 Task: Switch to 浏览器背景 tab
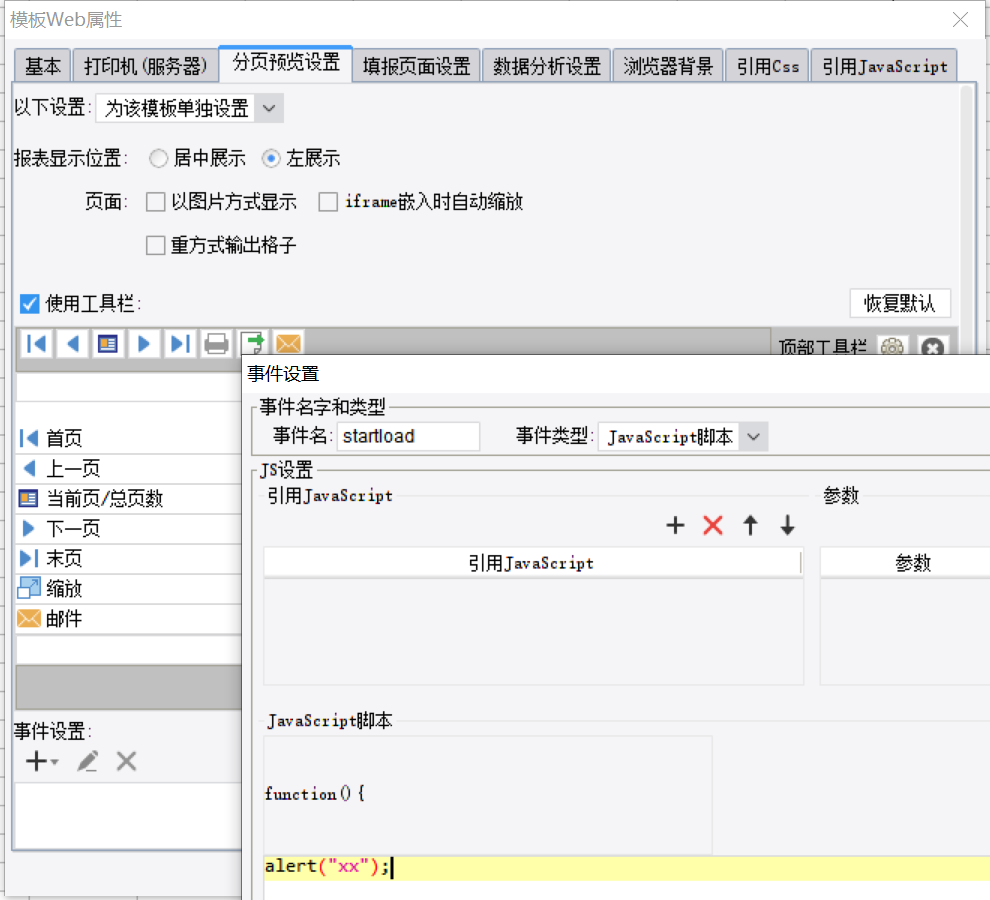pyautogui.click(x=668, y=66)
